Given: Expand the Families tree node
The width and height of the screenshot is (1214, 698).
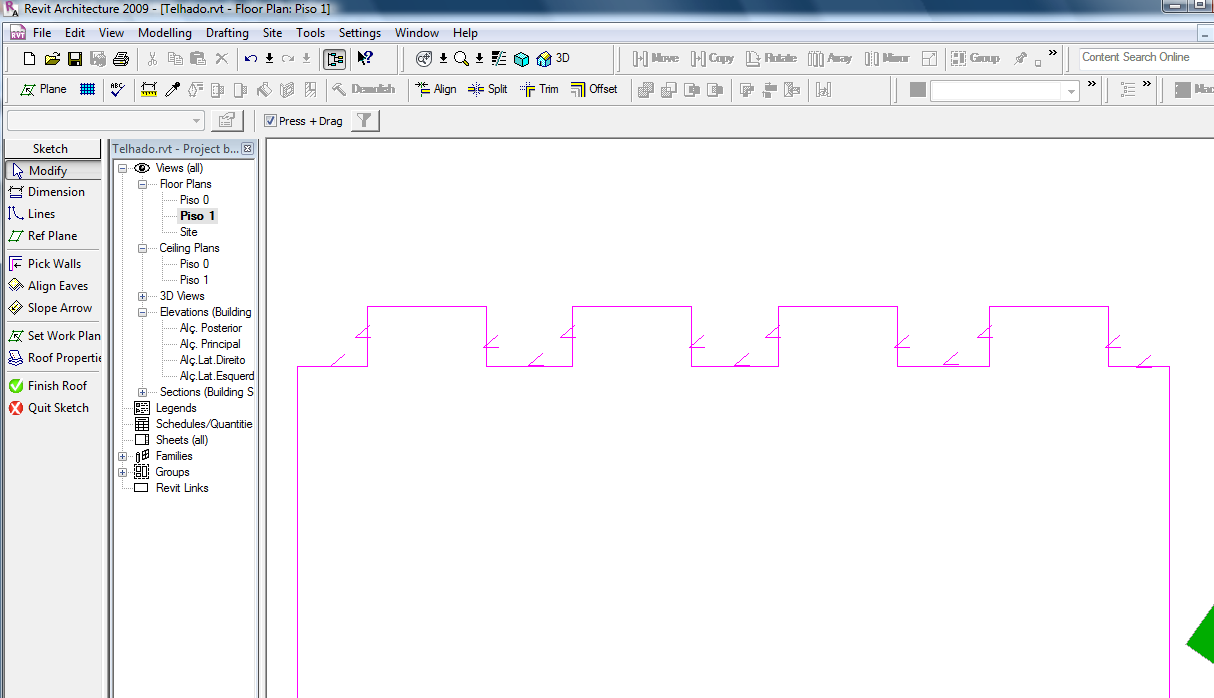Looking at the screenshot, I should (x=123, y=456).
